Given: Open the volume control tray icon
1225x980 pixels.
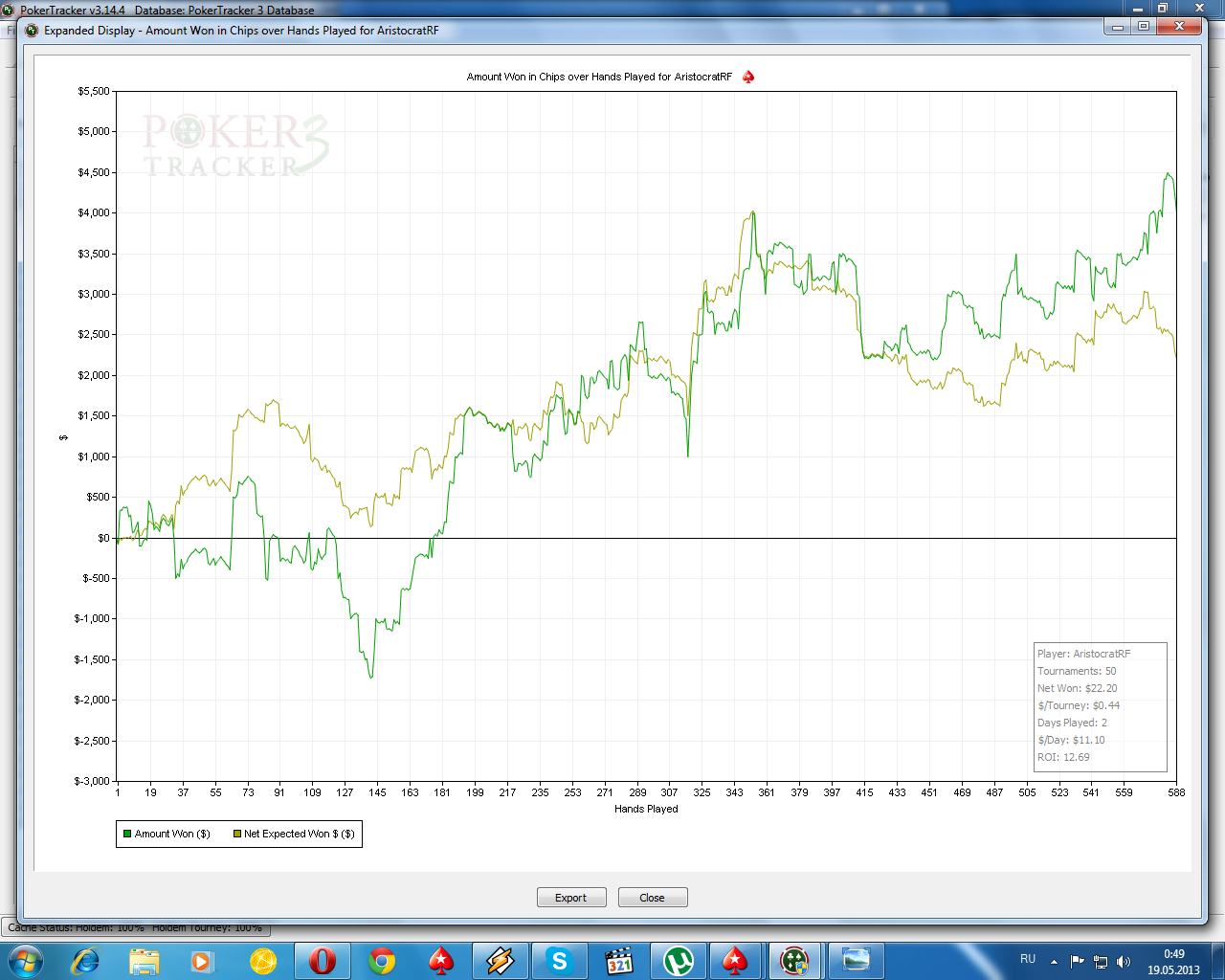Looking at the screenshot, I should coord(1124,962).
